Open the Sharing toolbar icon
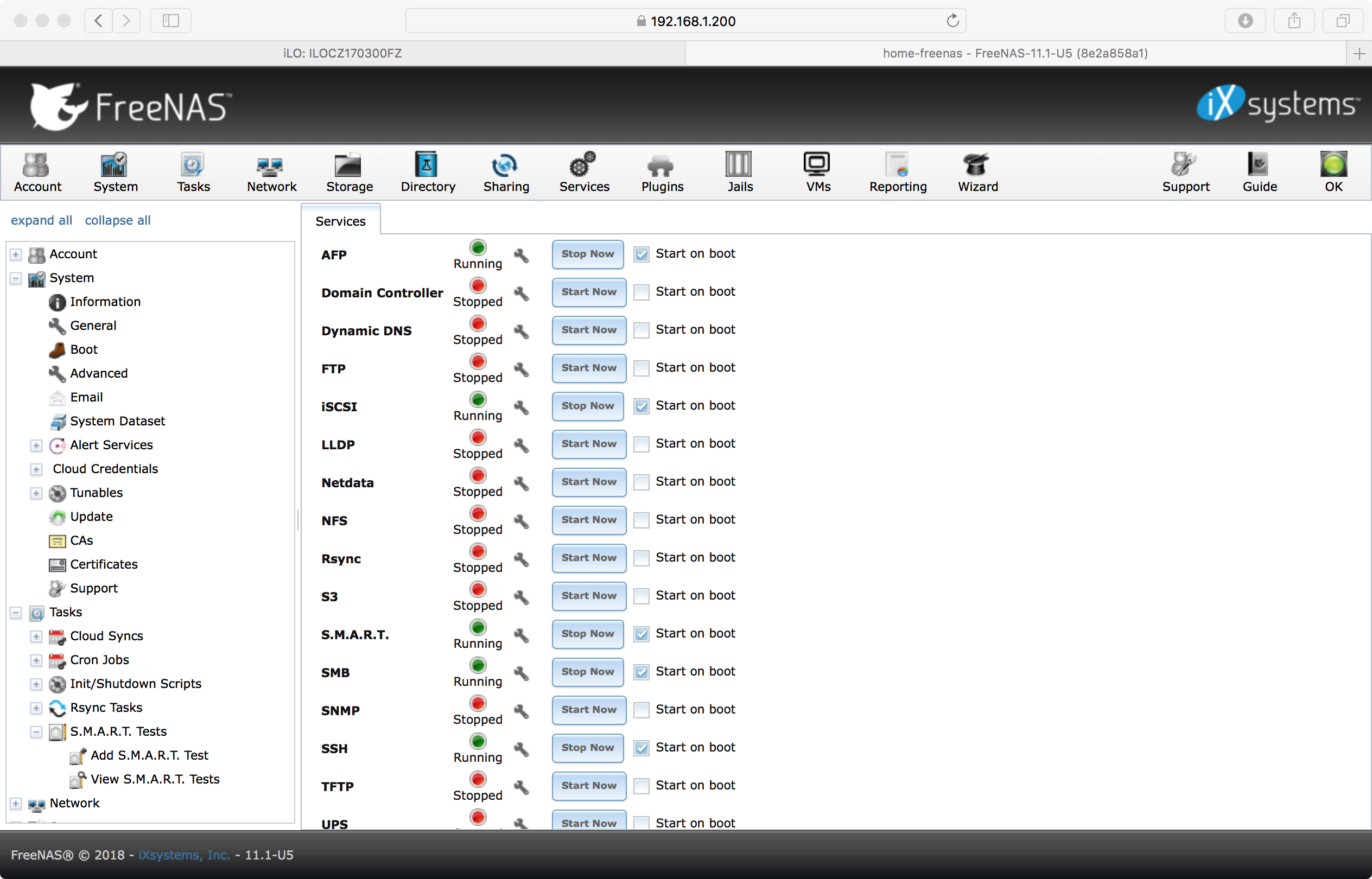The height and width of the screenshot is (879, 1372). pos(506,172)
